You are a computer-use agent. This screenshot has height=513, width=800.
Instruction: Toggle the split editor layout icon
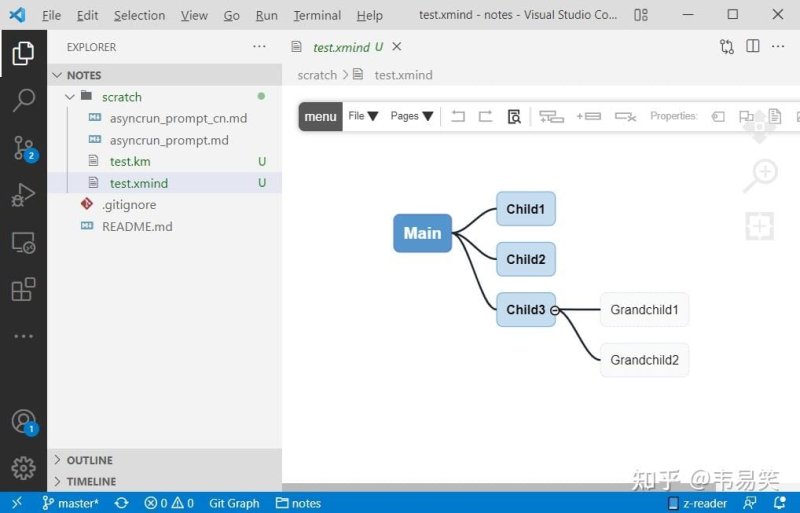coord(753,46)
